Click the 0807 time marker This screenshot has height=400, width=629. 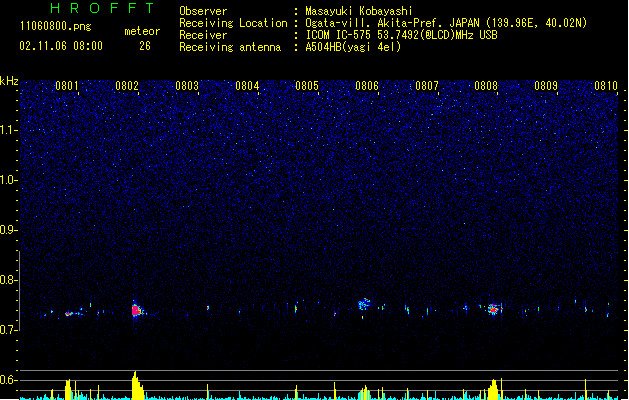click(x=426, y=86)
